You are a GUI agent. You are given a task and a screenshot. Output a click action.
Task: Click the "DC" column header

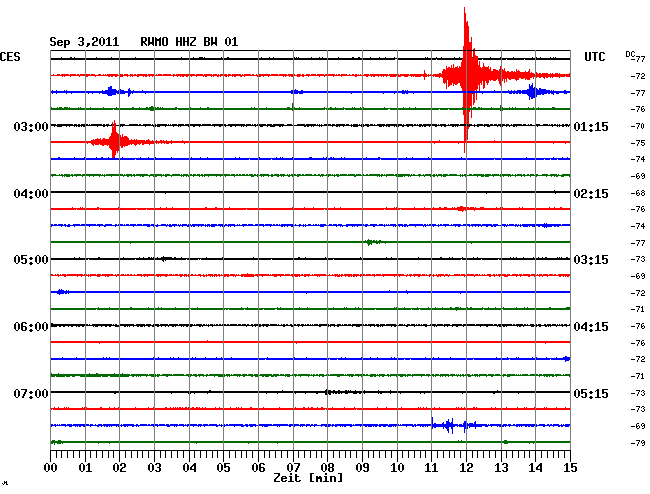[x=630, y=54]
